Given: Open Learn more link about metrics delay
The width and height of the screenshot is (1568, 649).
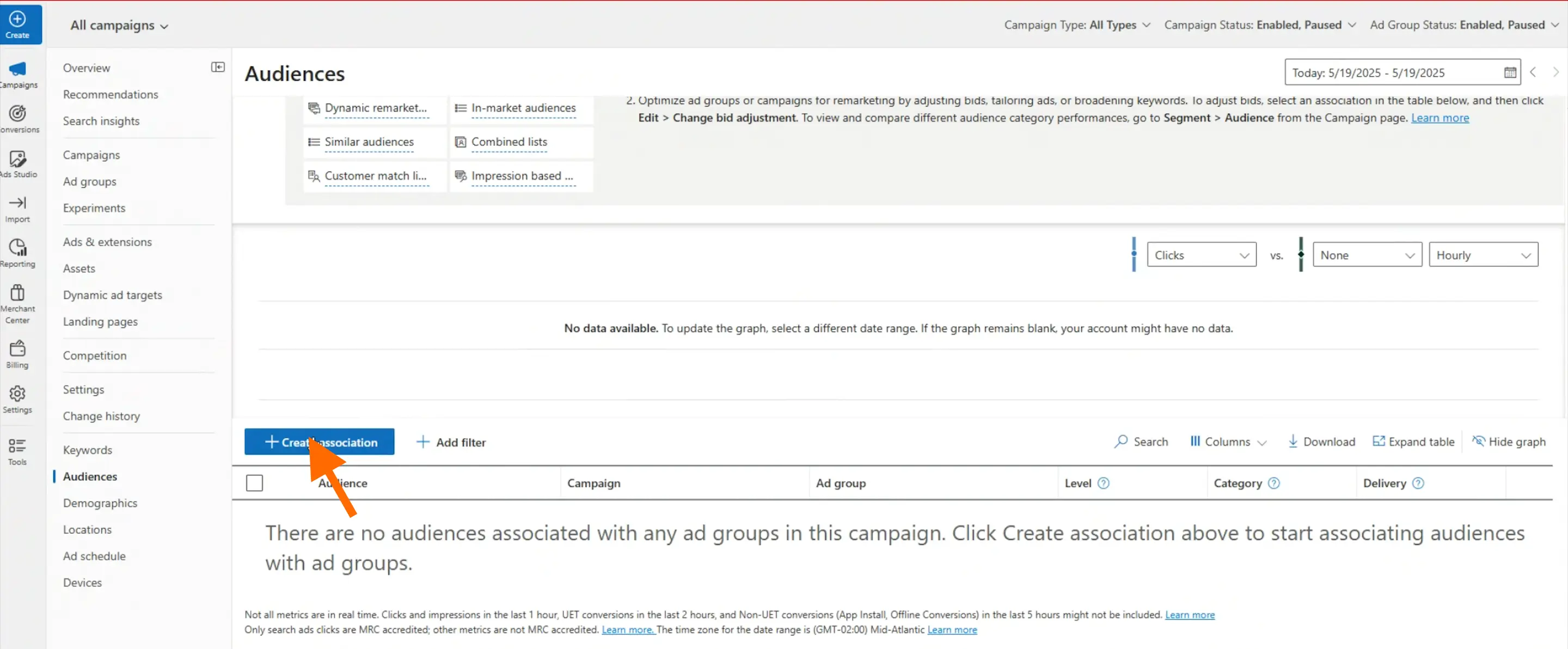Looking at the screenshot, I should (1190, 615).
